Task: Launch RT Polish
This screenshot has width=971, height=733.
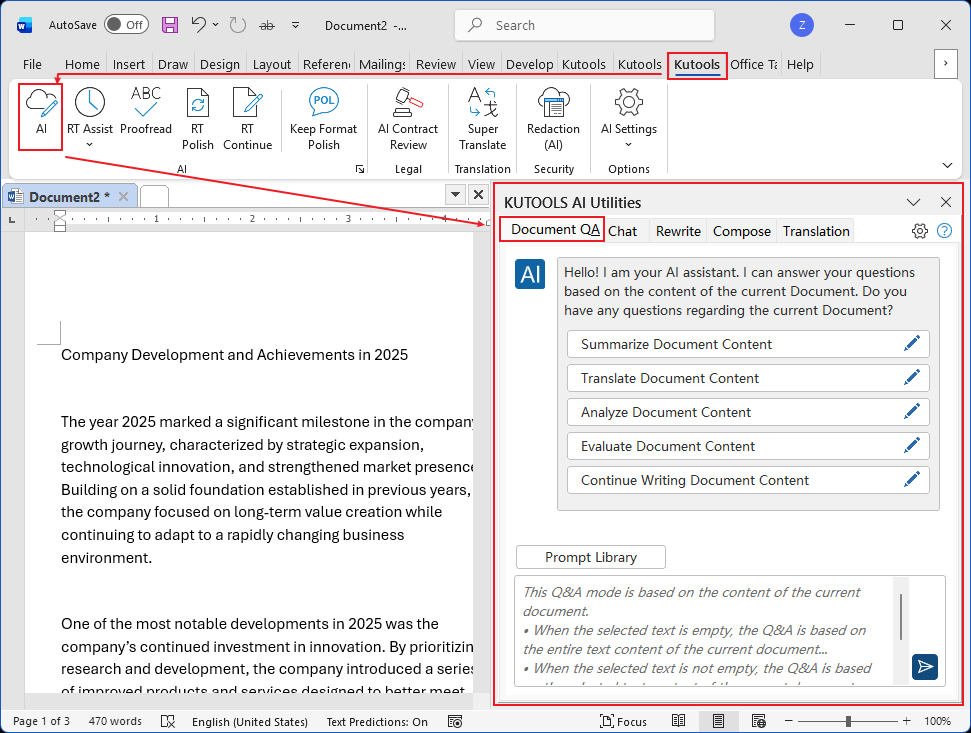Action: tap(197, 113)
